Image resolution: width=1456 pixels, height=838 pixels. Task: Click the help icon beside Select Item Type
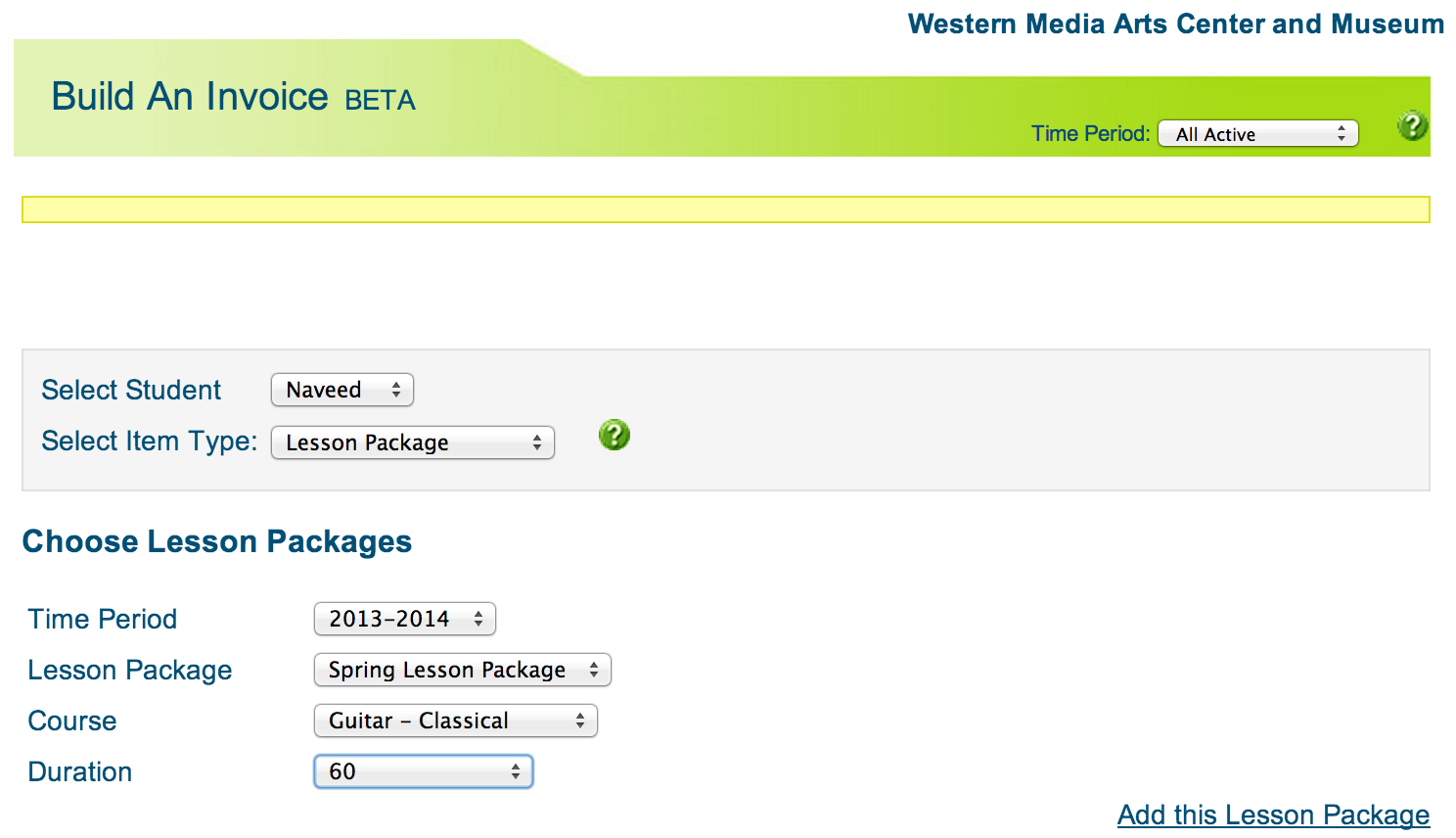[614, 435]
